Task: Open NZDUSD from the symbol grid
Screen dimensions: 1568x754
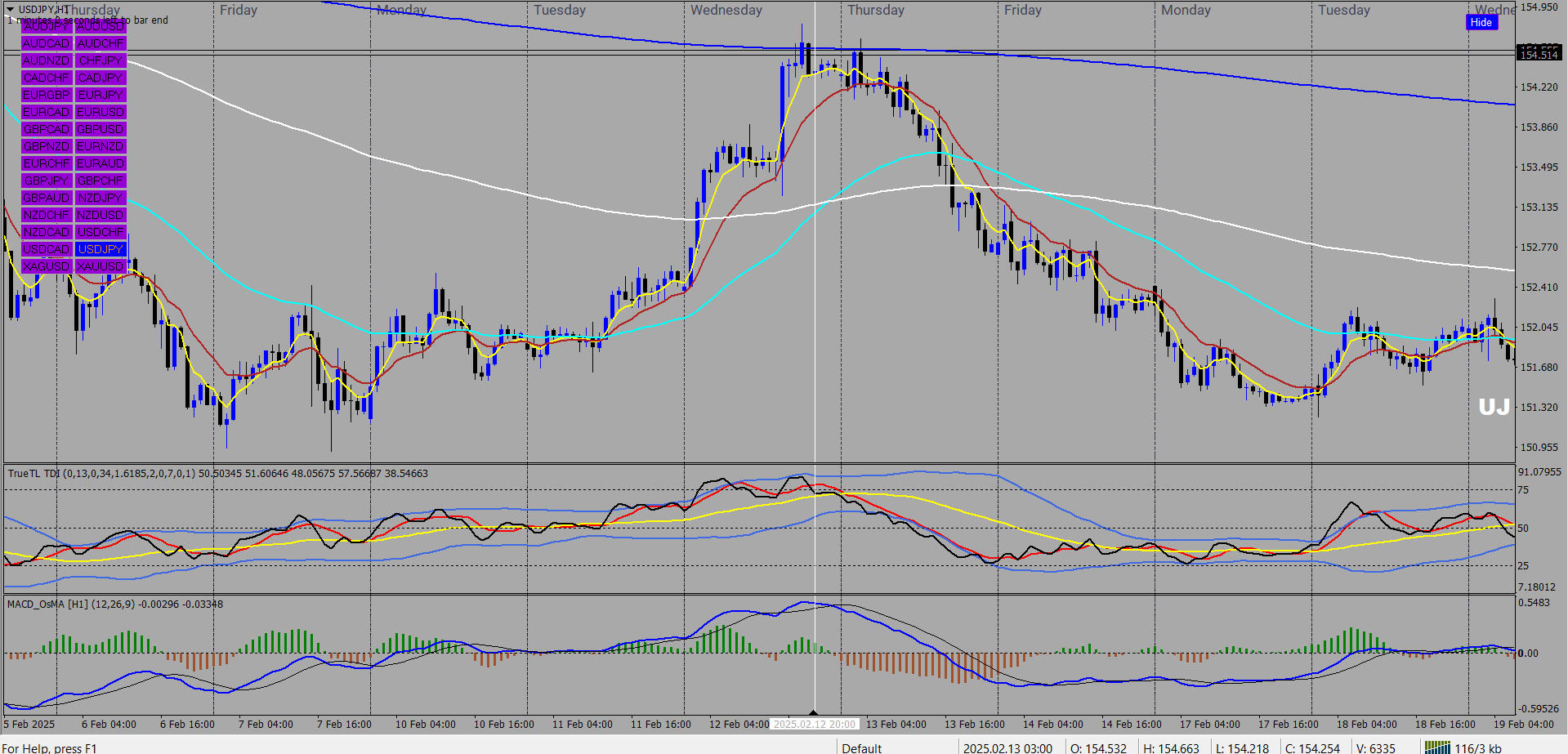Action: (x=101, y=215)
